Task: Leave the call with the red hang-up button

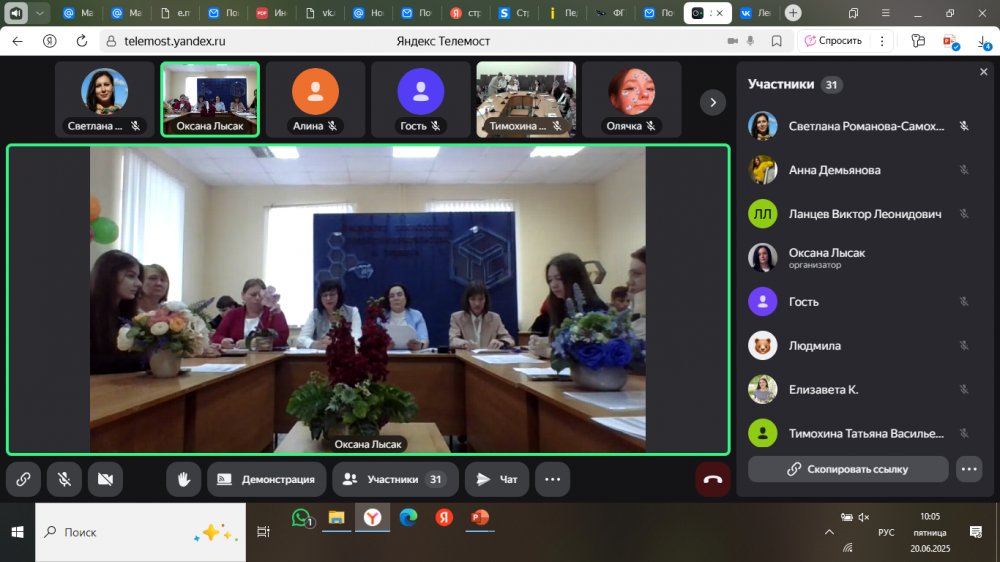Action: click(713, 480)
